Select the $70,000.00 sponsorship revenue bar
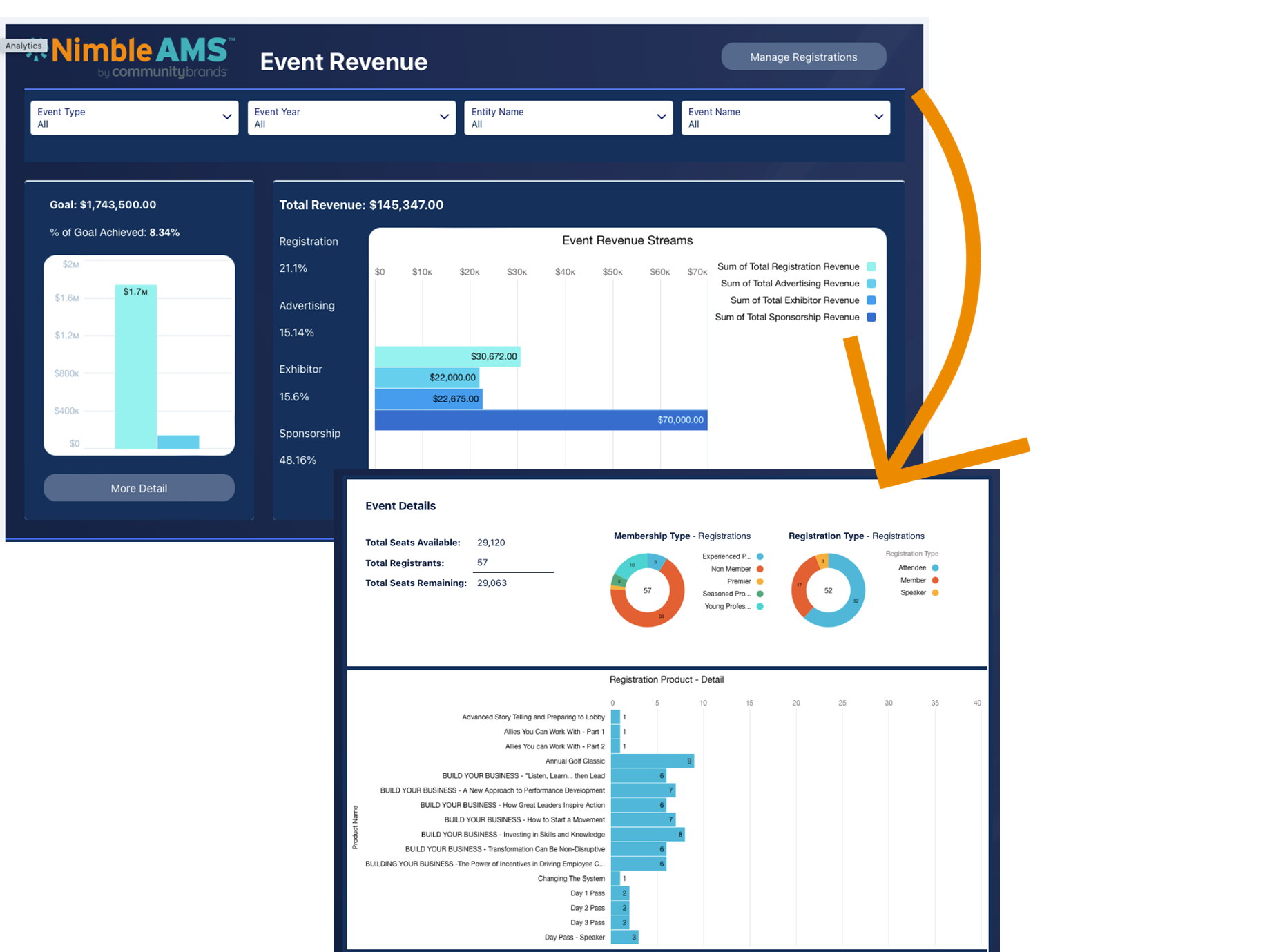This screenshot has width=1274, height=952. [x=540, y=420]
